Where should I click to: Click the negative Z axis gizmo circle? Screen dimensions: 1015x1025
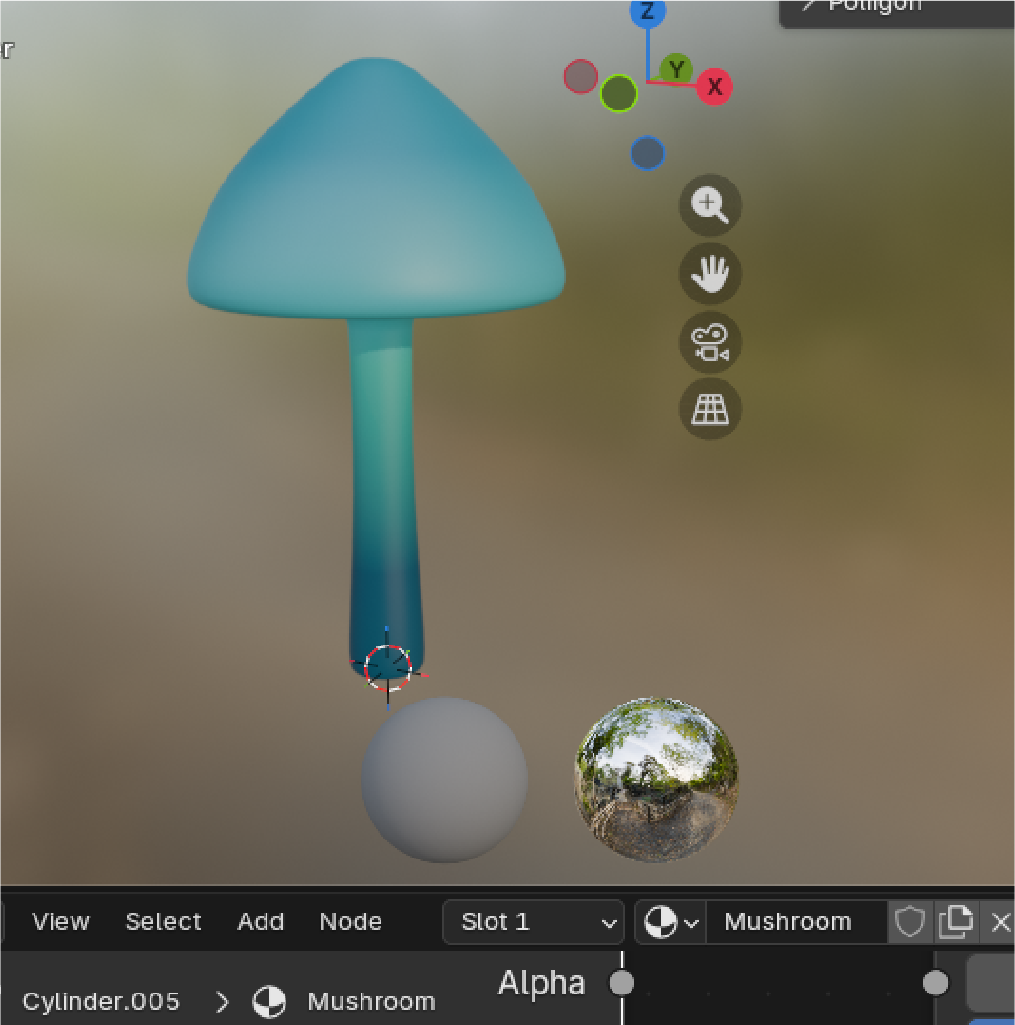coord(648,154)
